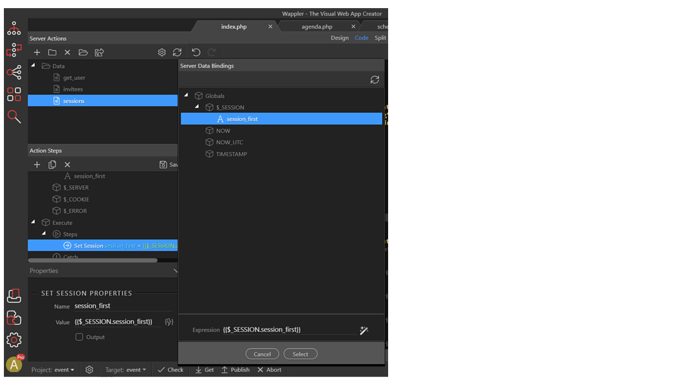690x388 pixels.
Task: Switch to the index.php tab
Action: click(x=234, y=27)
